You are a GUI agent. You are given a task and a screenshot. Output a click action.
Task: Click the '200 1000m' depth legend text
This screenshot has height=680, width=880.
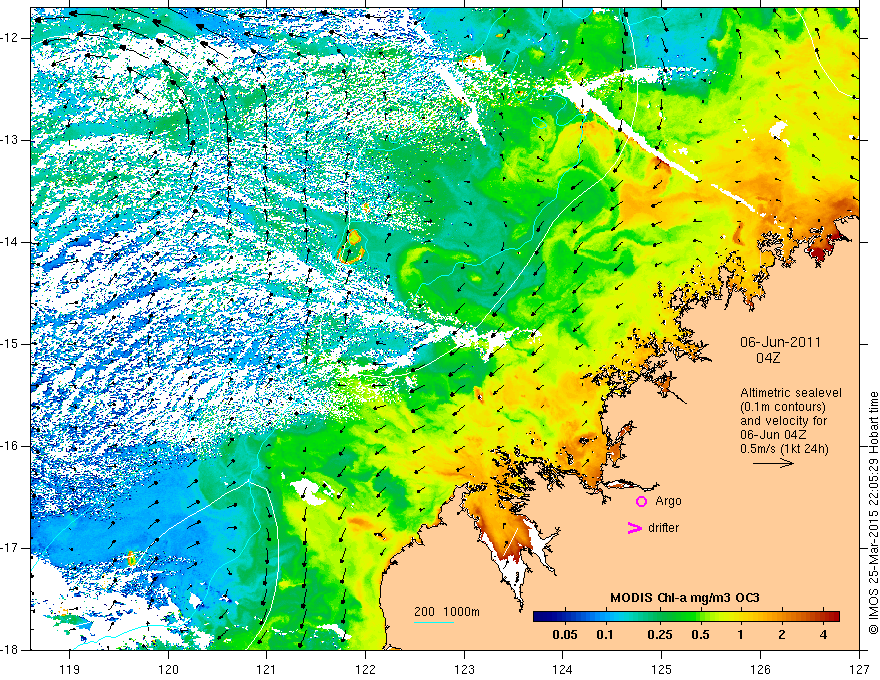447,612
